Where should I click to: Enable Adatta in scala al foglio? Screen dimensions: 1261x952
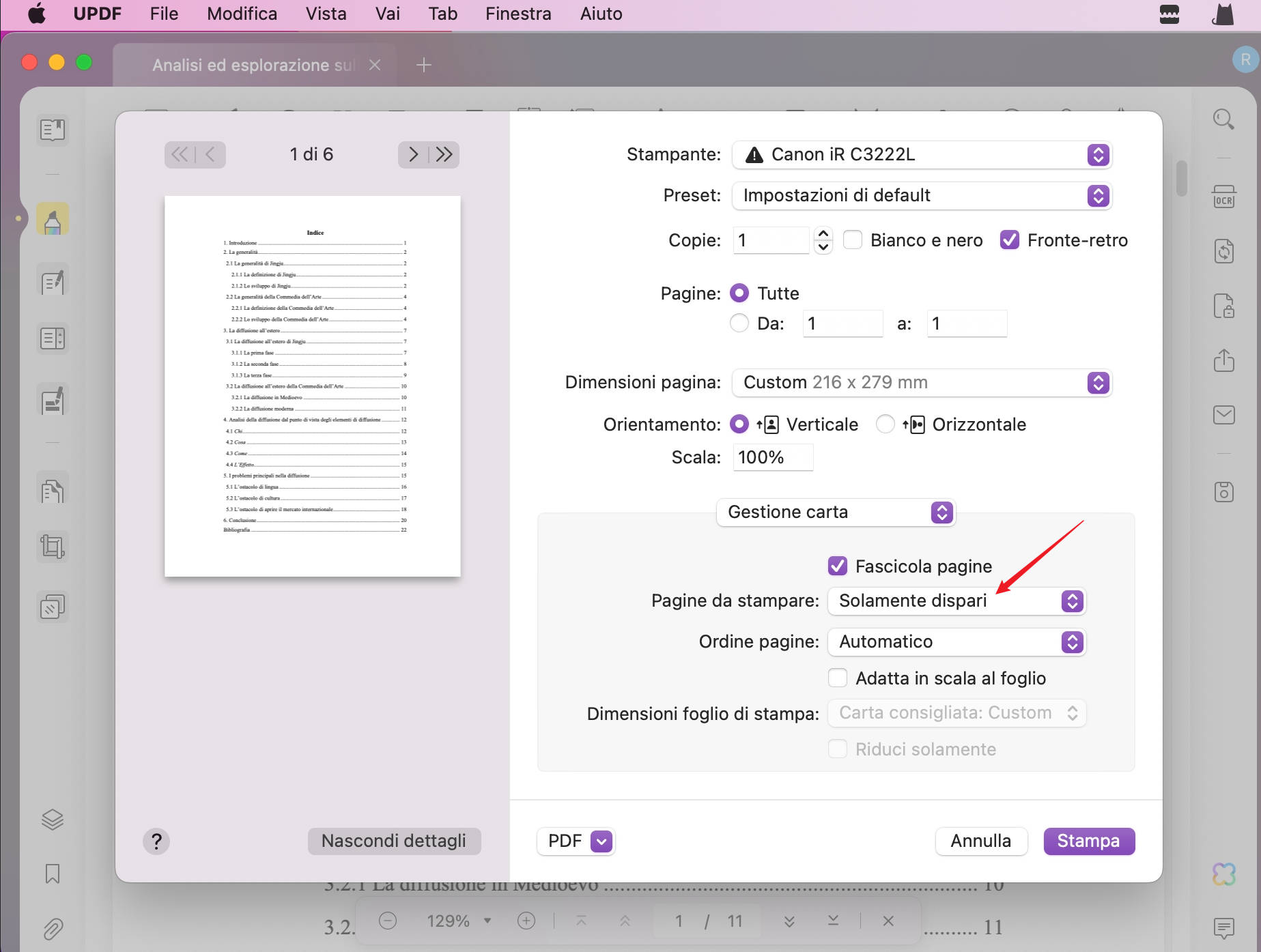point(838,678)
